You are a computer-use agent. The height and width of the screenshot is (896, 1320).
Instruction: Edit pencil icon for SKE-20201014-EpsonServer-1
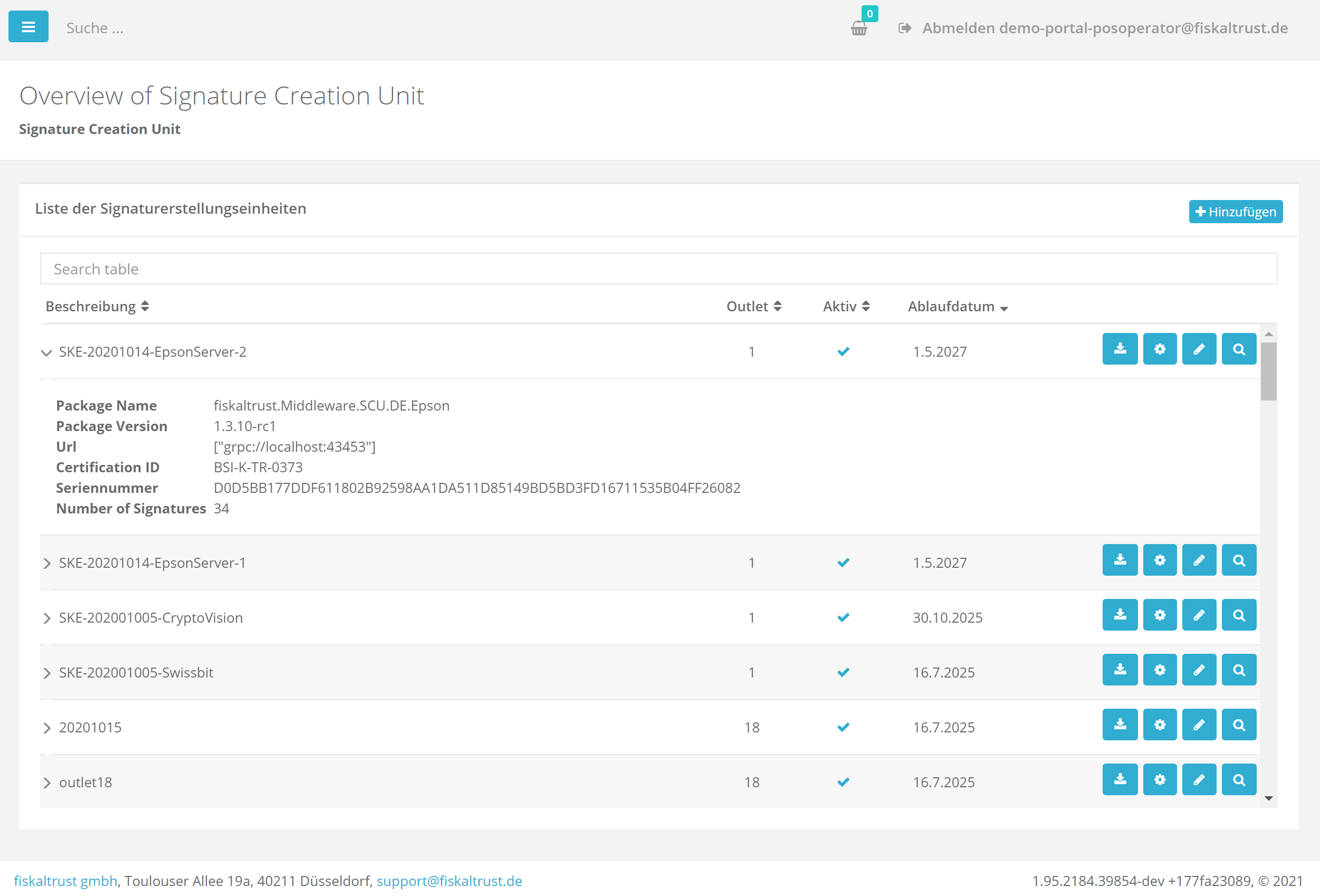1199,560
